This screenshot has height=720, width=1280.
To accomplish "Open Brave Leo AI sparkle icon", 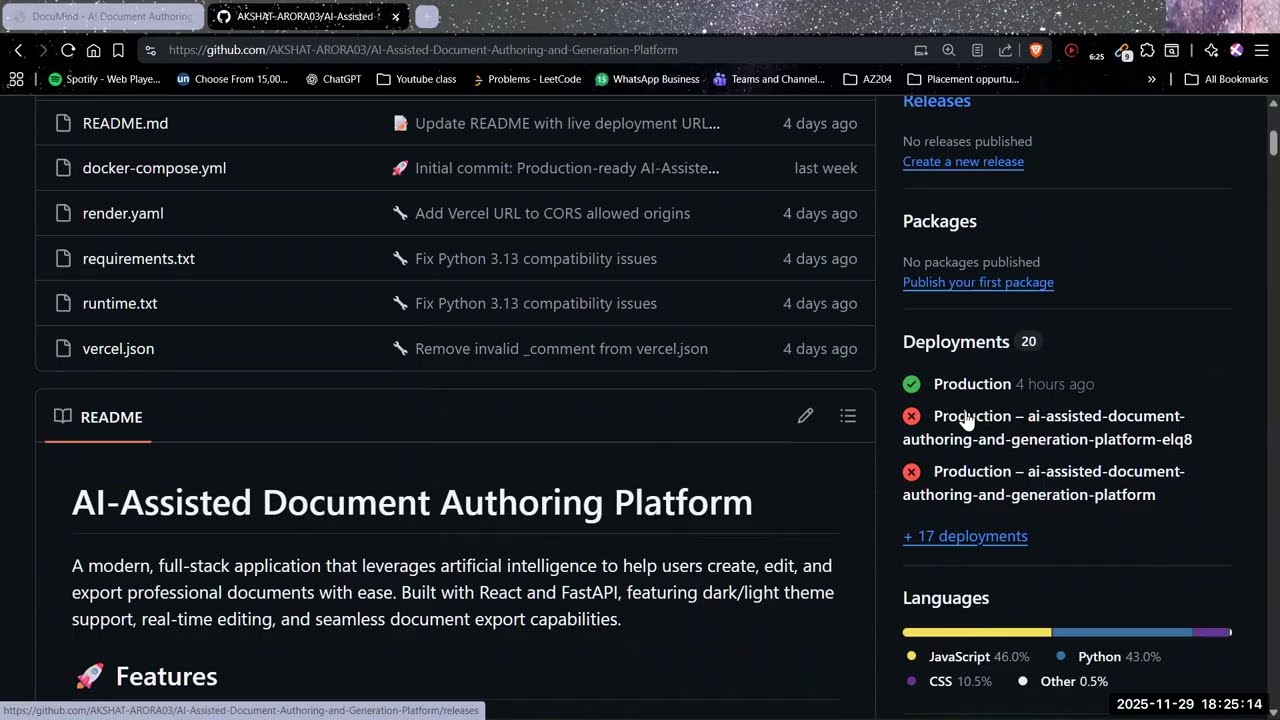I will point(1211,50).
